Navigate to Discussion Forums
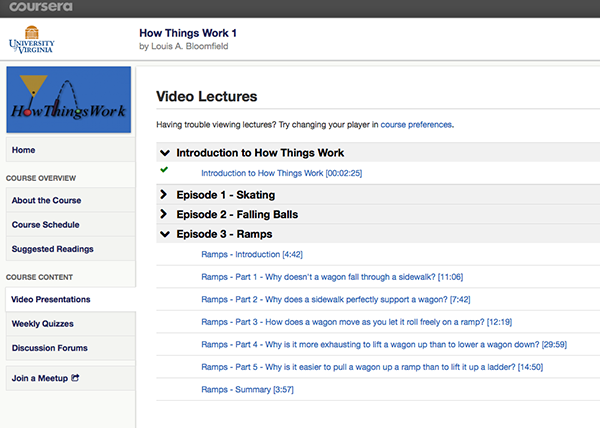The width and height of the screenshot is (600, 428). 52,348
